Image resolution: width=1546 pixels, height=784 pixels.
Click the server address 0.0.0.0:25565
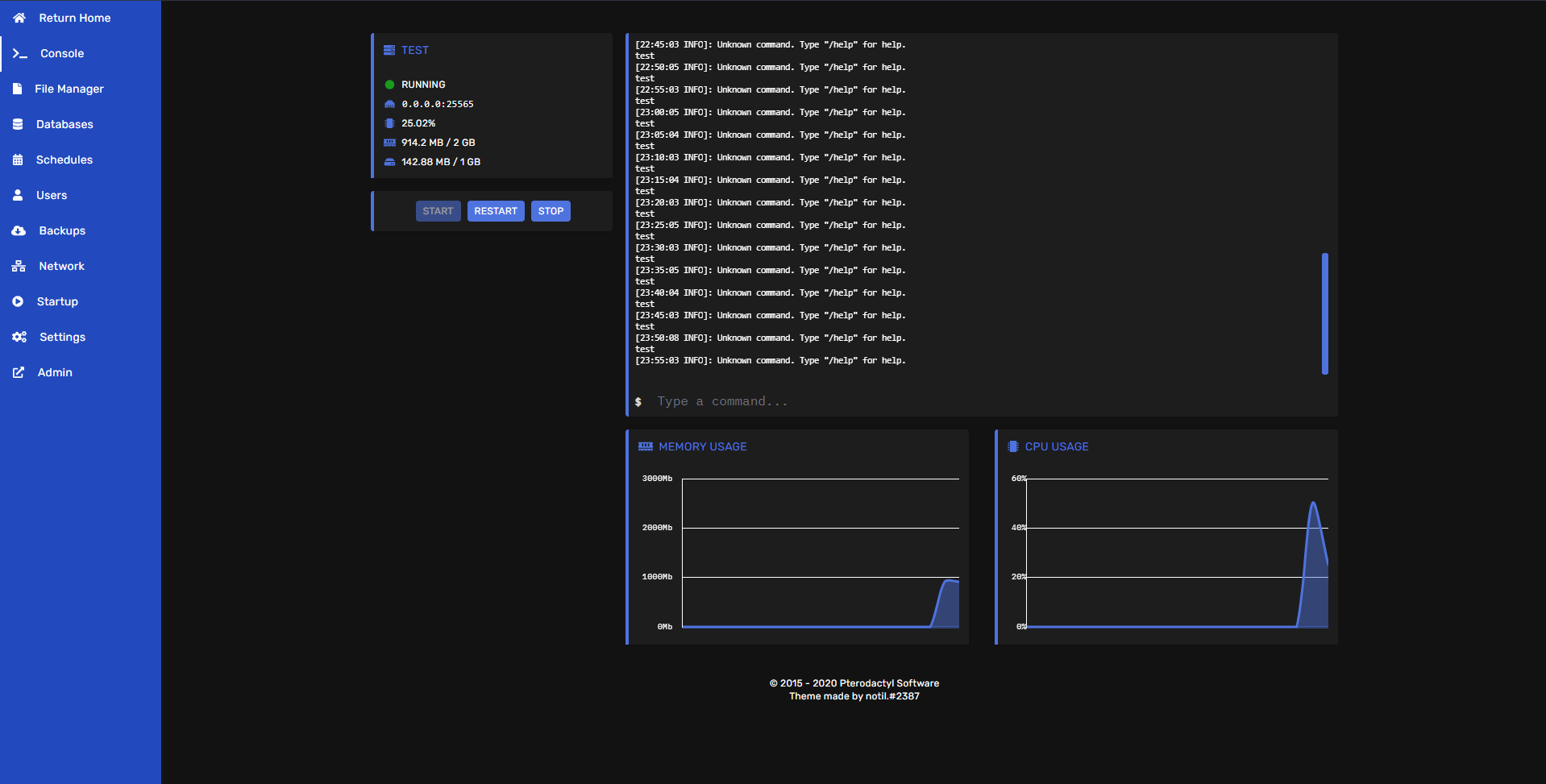point(438,104)
